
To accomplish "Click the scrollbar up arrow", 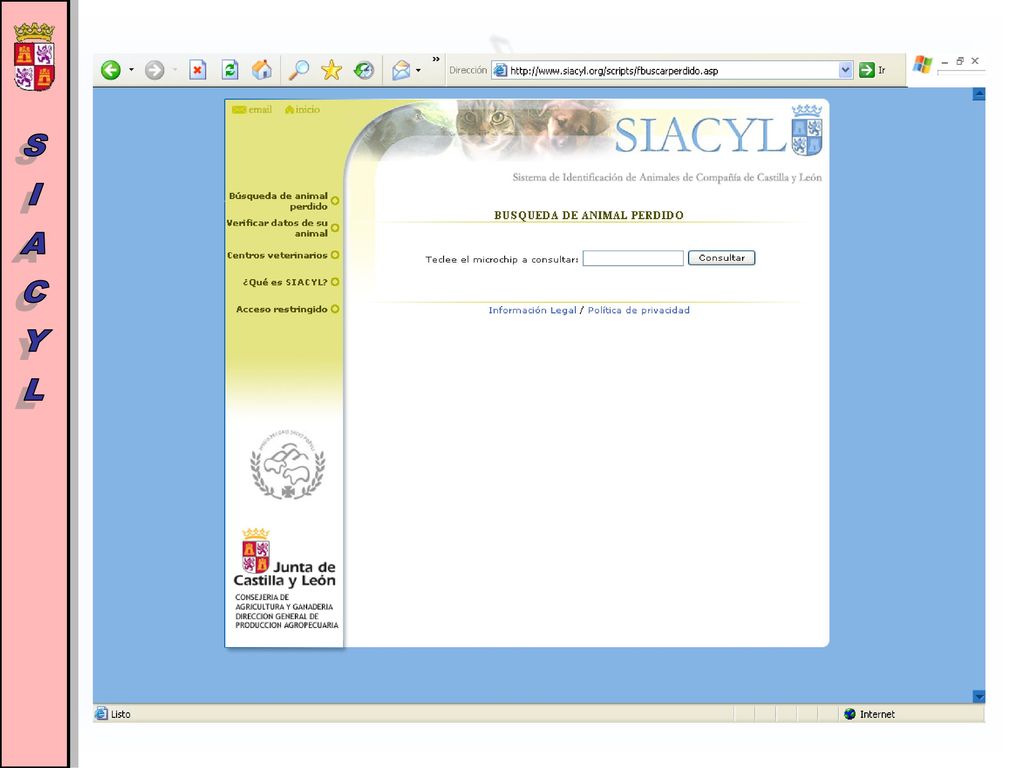I will pos(978,95).
